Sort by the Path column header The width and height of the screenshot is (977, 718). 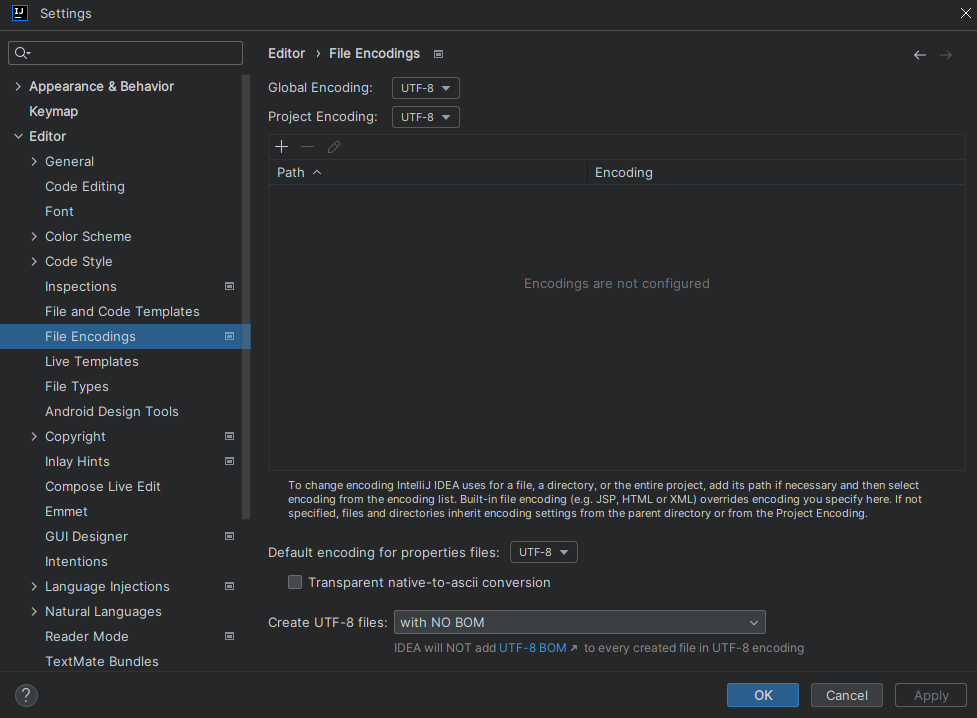[428, 172]
